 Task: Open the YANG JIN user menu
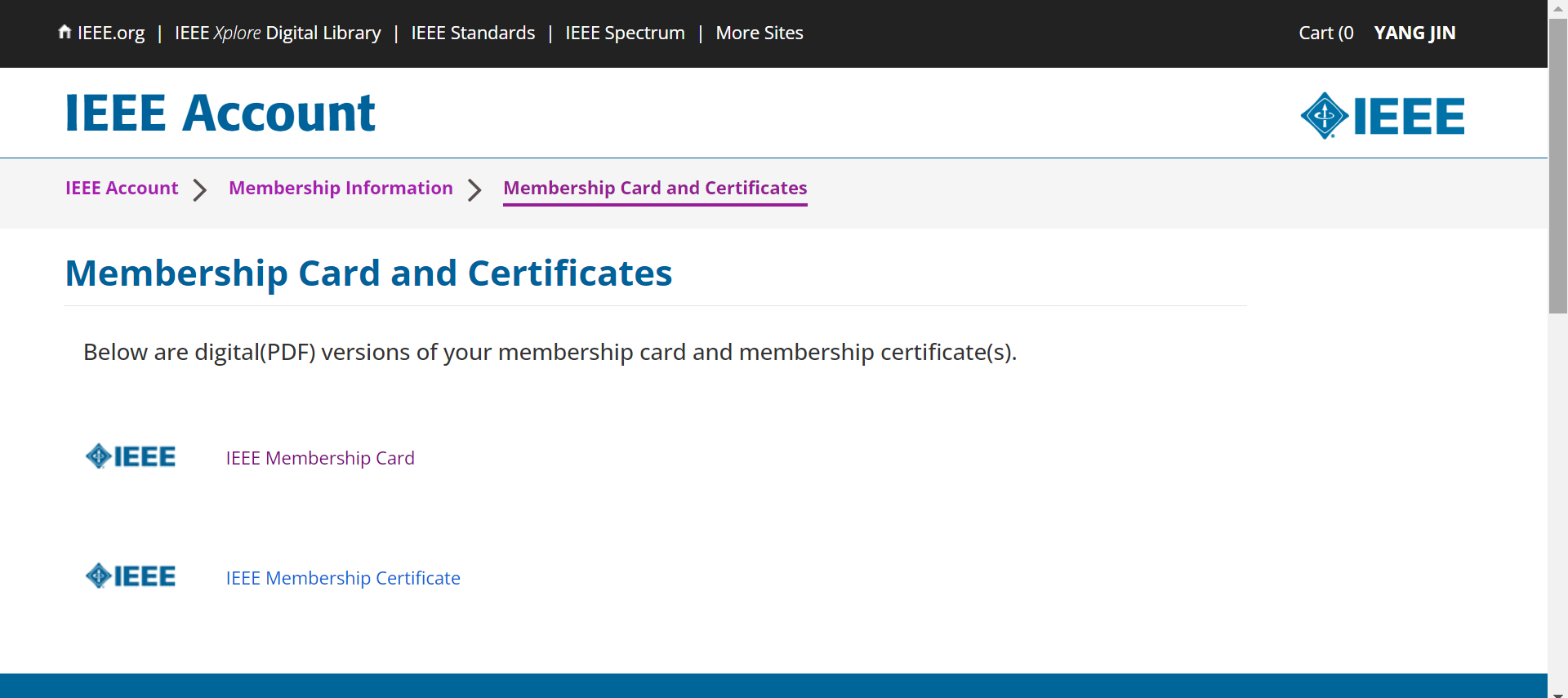click(1414, 33)
